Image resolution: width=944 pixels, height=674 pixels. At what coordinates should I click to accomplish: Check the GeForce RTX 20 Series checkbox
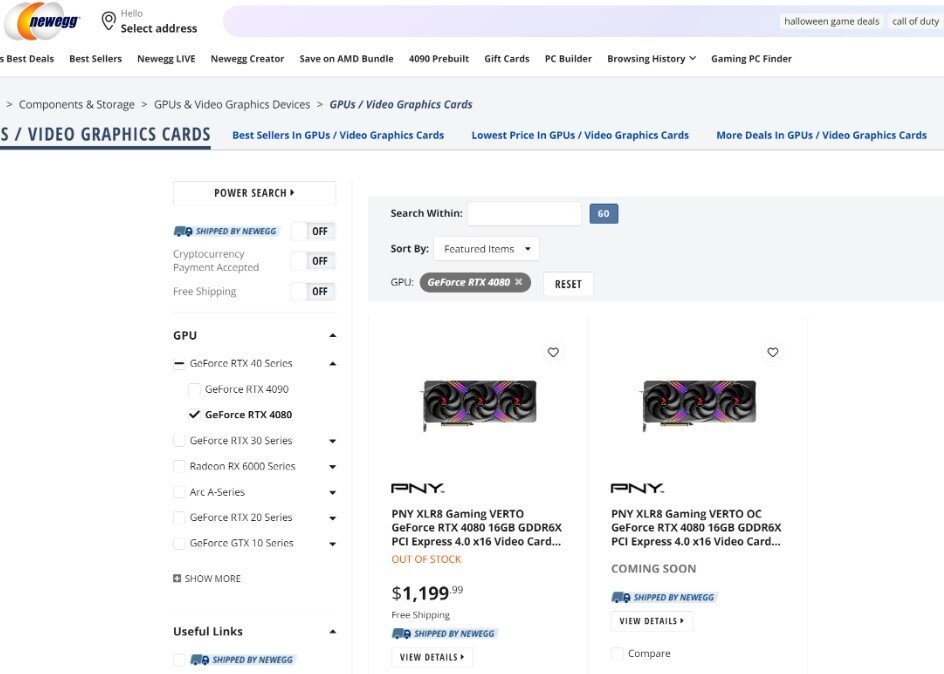coord(179,518)
